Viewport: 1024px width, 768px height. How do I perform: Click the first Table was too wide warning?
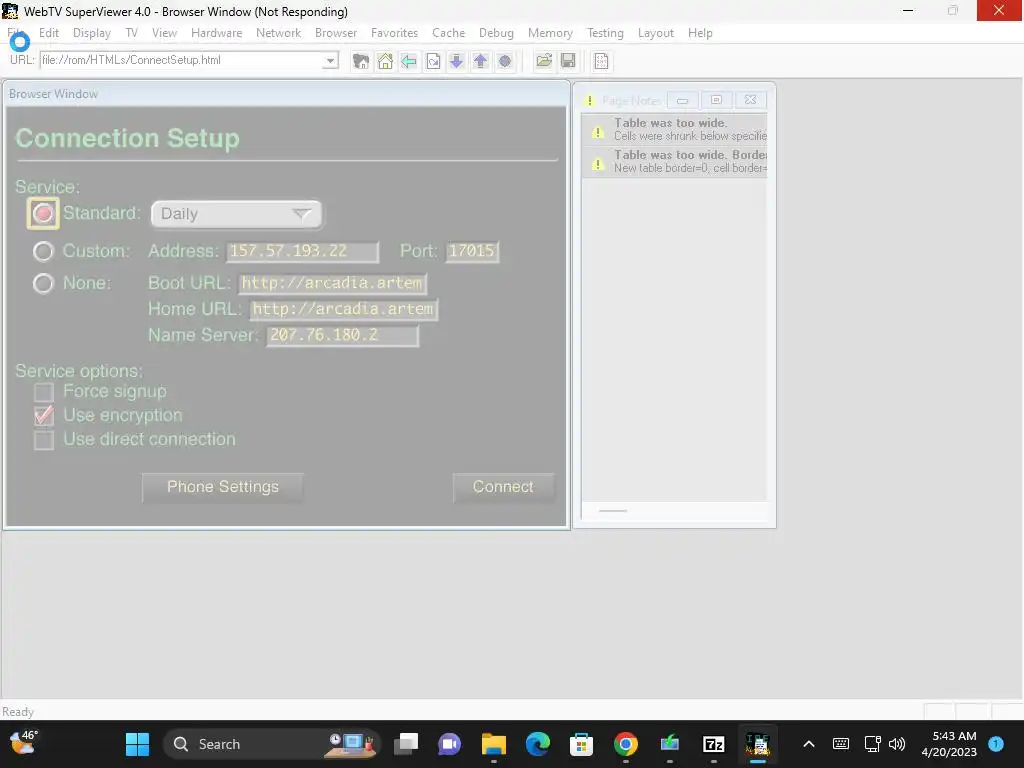coord(674,129)
